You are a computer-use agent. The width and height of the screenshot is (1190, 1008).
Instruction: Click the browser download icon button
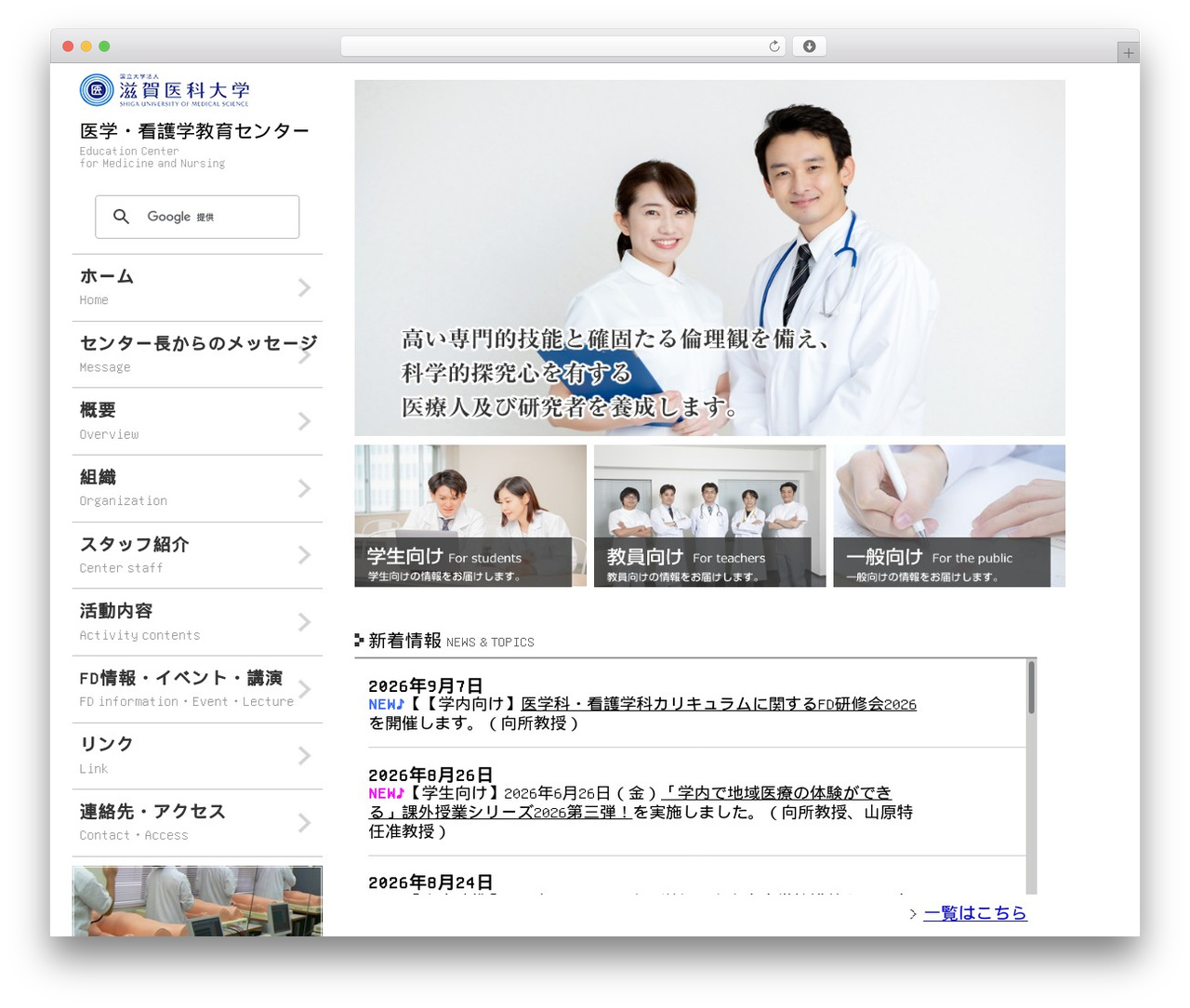pos(809,46)
